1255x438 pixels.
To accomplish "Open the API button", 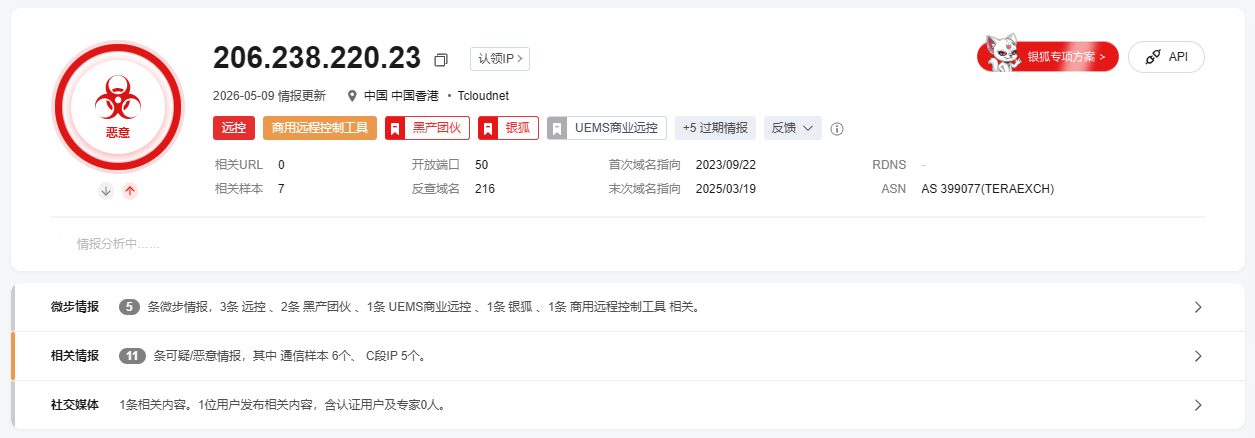I will click(x=1166, y=57).
